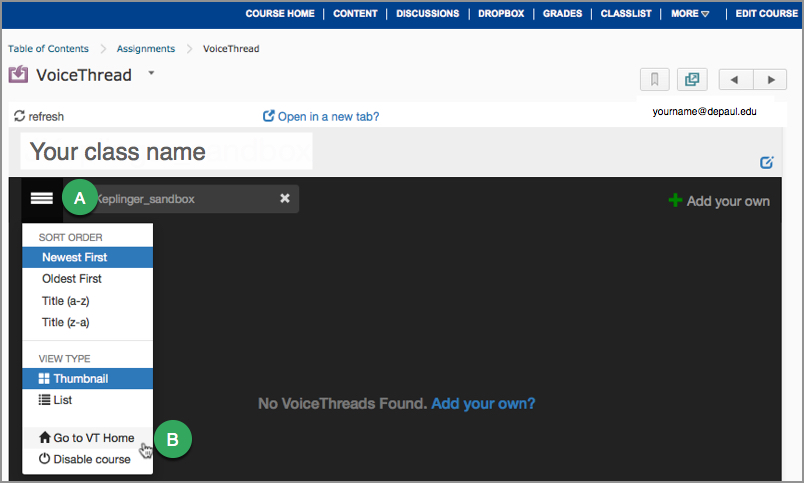Go to the next topic arrow
Image resolution: width=804 pixels, height=483 pixels.
770,79
